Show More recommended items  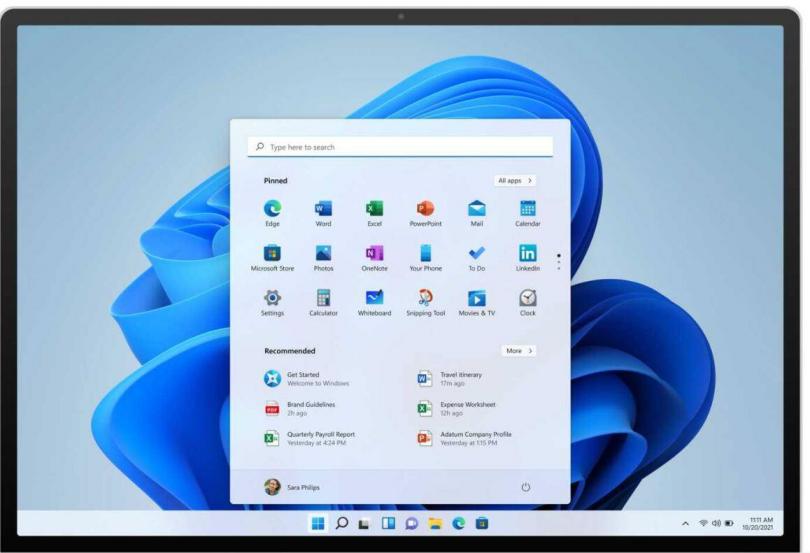(519, 350)
